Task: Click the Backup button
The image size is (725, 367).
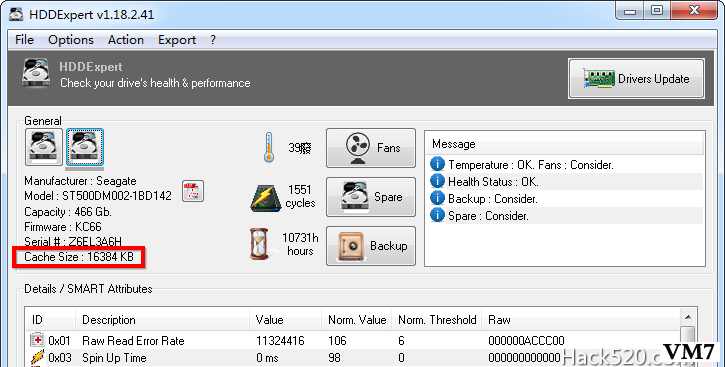Action: click(x=371, y=246)
